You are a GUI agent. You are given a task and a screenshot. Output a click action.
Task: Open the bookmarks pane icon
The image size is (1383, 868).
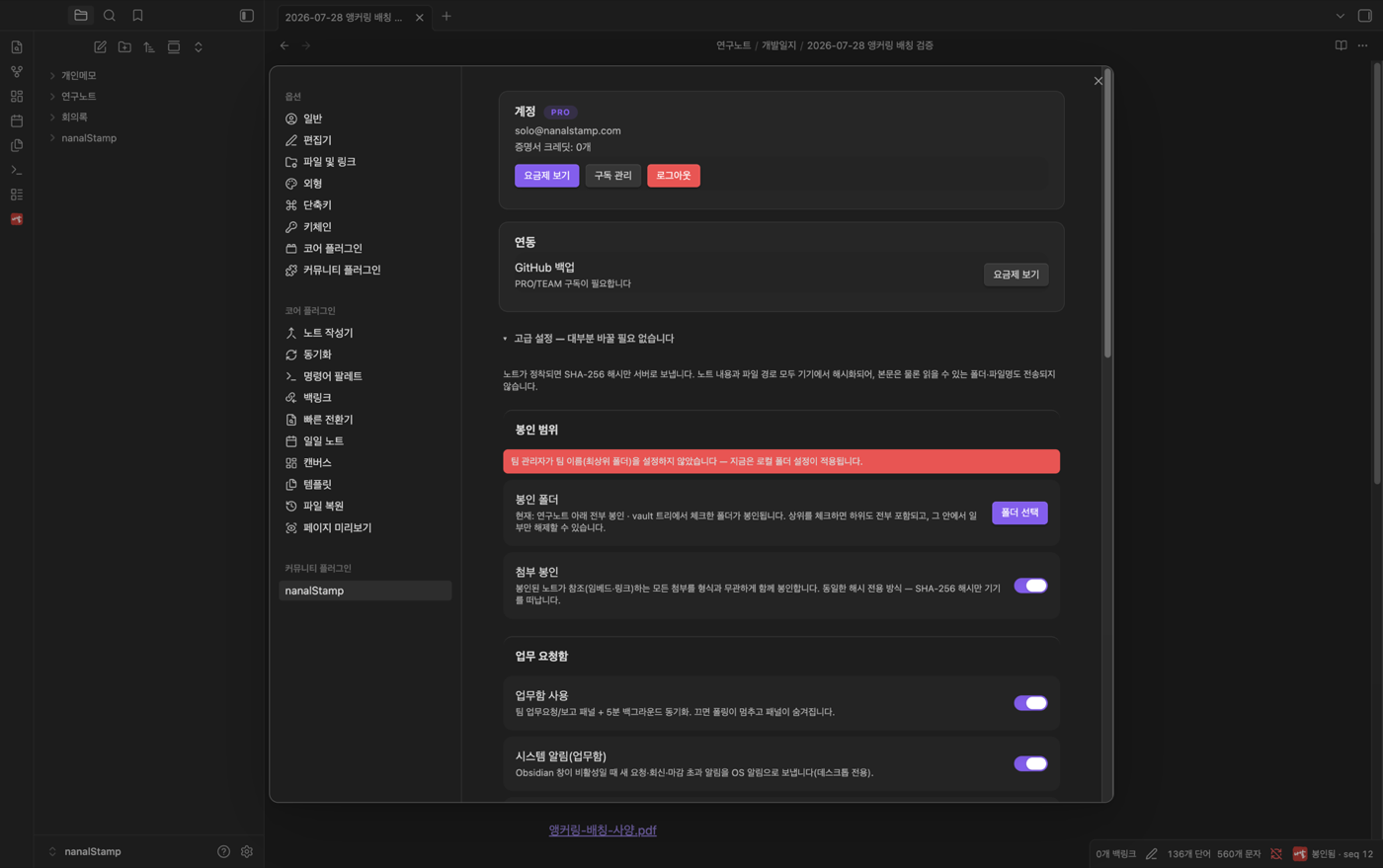coord(137,16)
